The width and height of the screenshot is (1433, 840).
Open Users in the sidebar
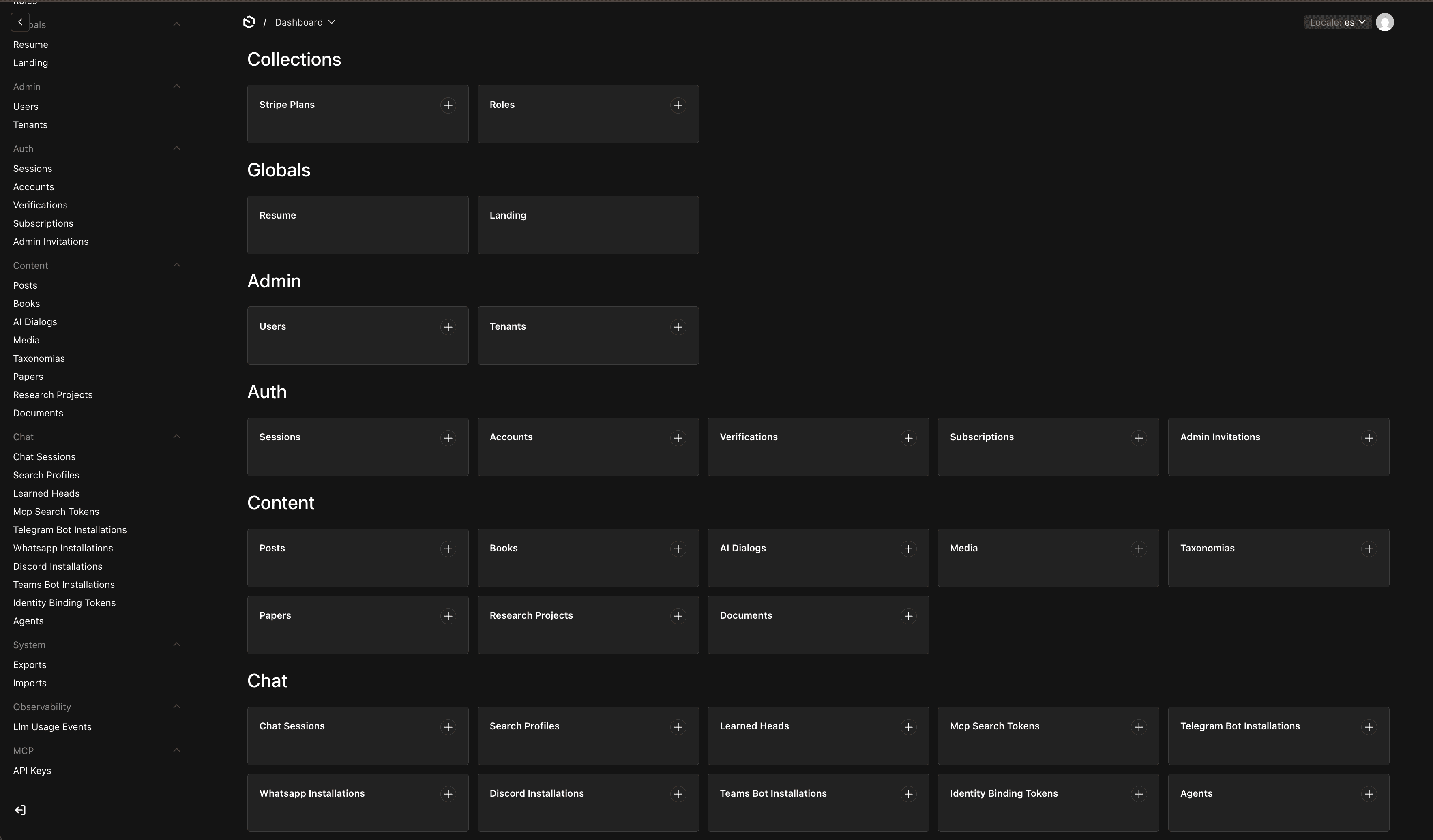[26, 106]
